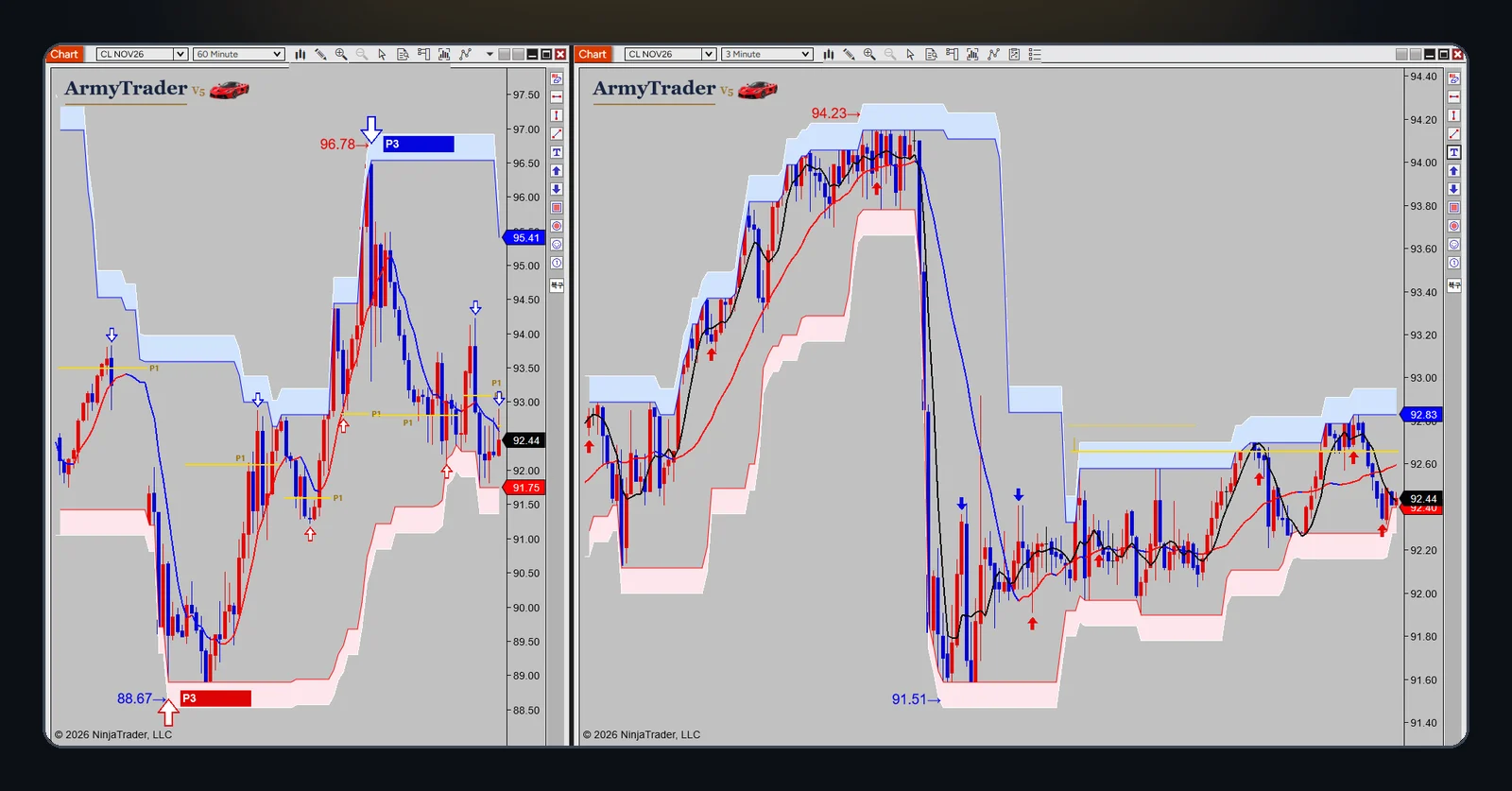This screenshot has height=791, width=1512.
Task: Open properties list icon in 3 Minute chart
Action: (1035, 54)
